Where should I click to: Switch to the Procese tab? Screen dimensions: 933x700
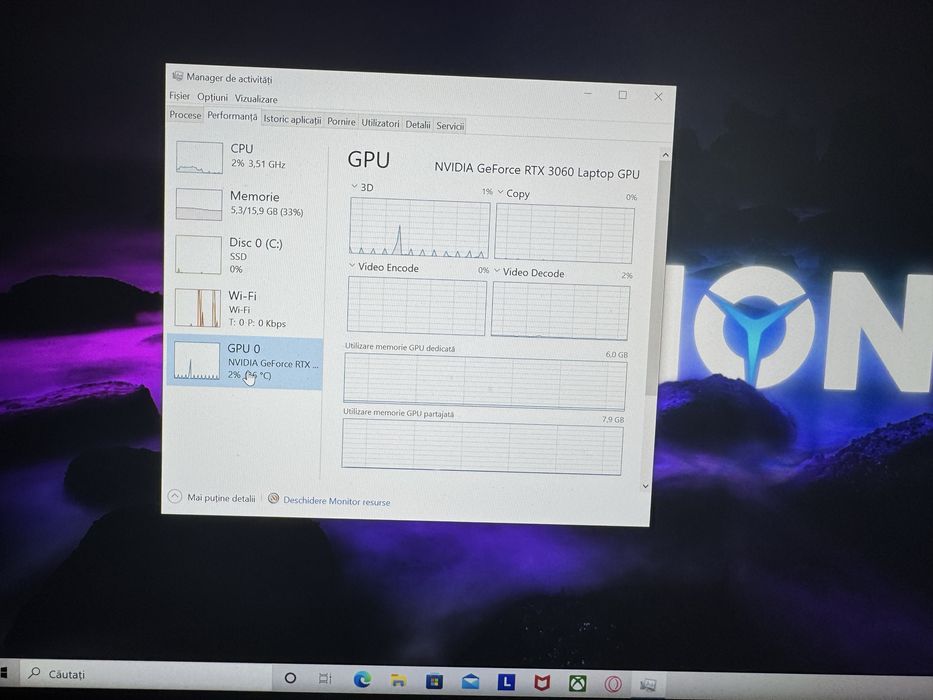(185, 114)
